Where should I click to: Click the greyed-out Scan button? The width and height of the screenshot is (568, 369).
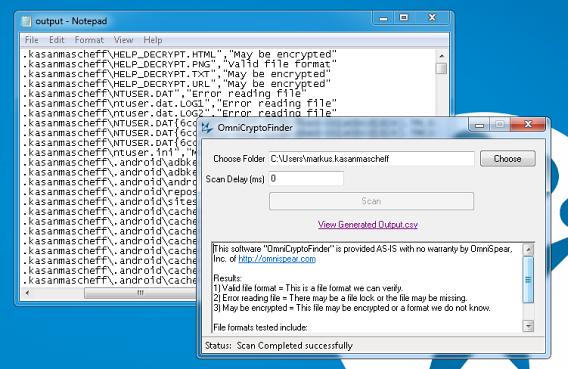pyautogui.click(x=371, y=201)
